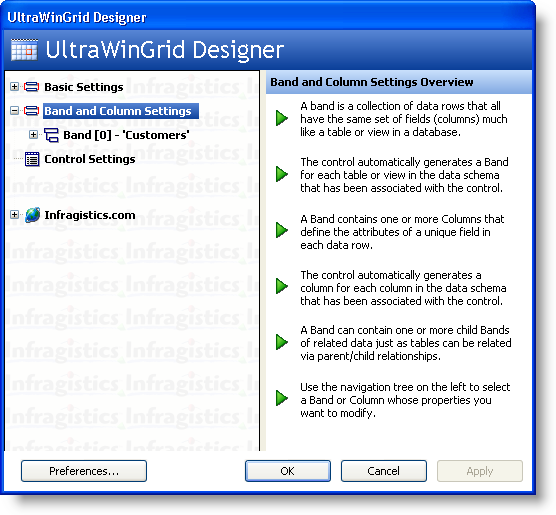Click the paragraph starting 'A band is a collection'
556x515 pixels.
tap(404, 119)
